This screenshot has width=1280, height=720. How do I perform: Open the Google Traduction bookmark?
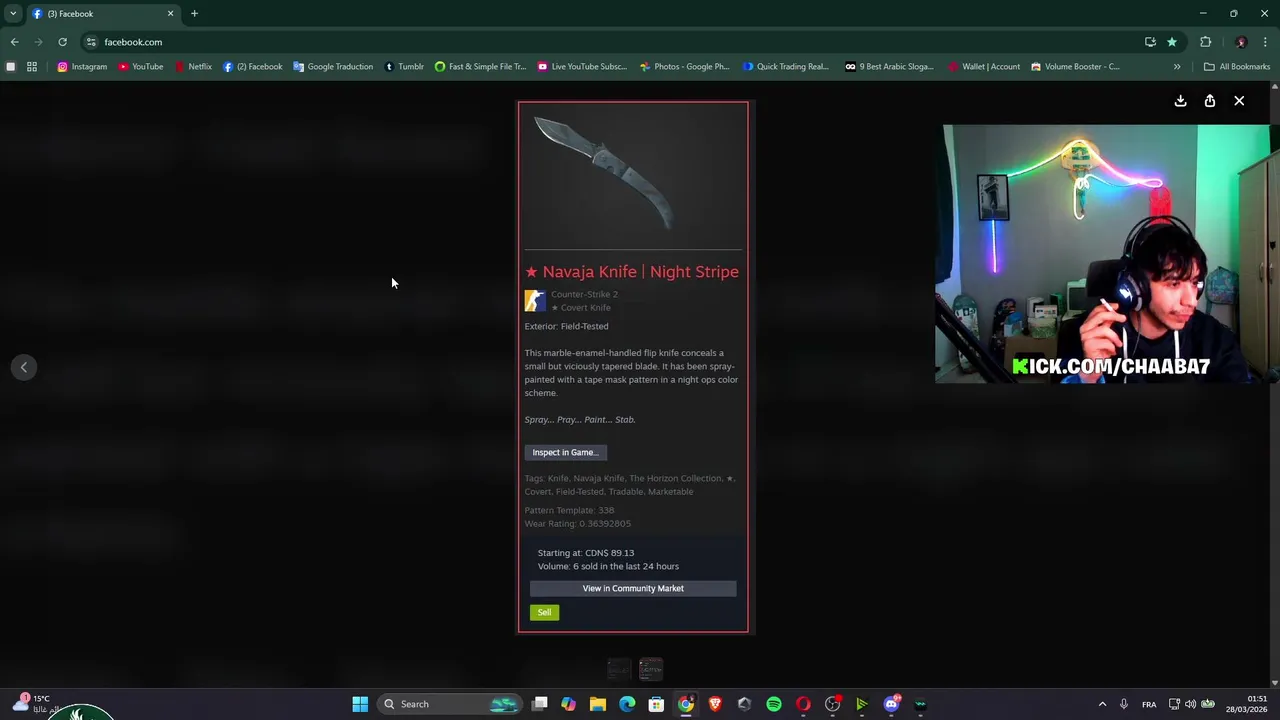[333, 67]
